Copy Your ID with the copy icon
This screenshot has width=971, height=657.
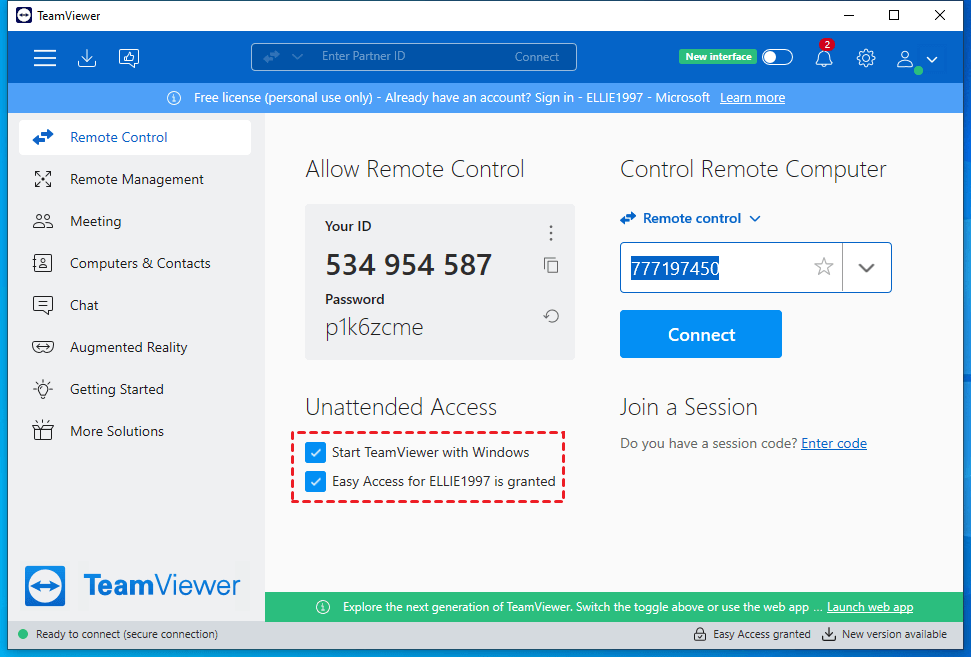tap(551, 265)
